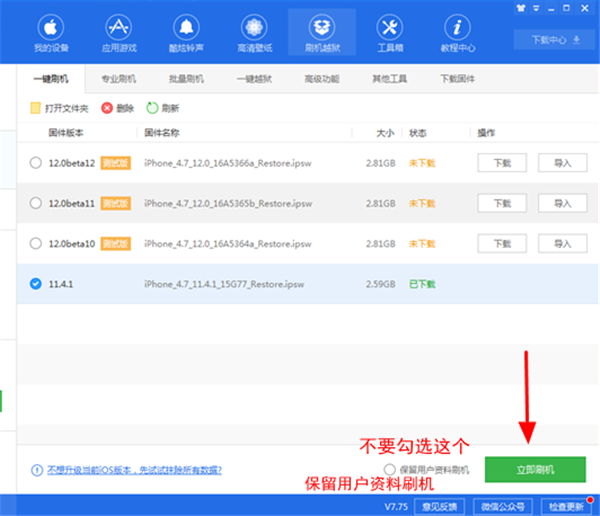This screenshot has width=600, height=516.
Task: Open 教程中心 tutorial center
Action: [x=457, y=34]
